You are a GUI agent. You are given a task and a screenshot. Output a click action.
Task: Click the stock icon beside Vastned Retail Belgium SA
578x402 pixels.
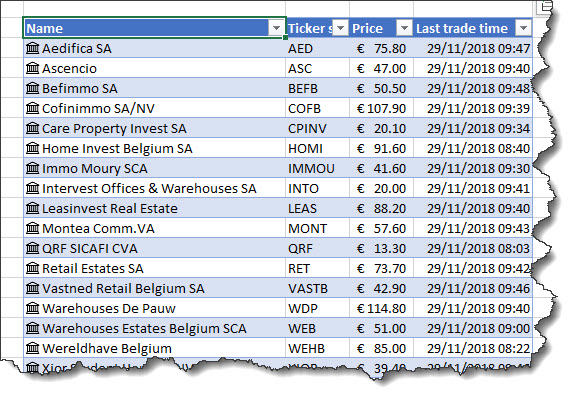coord(32,288)
